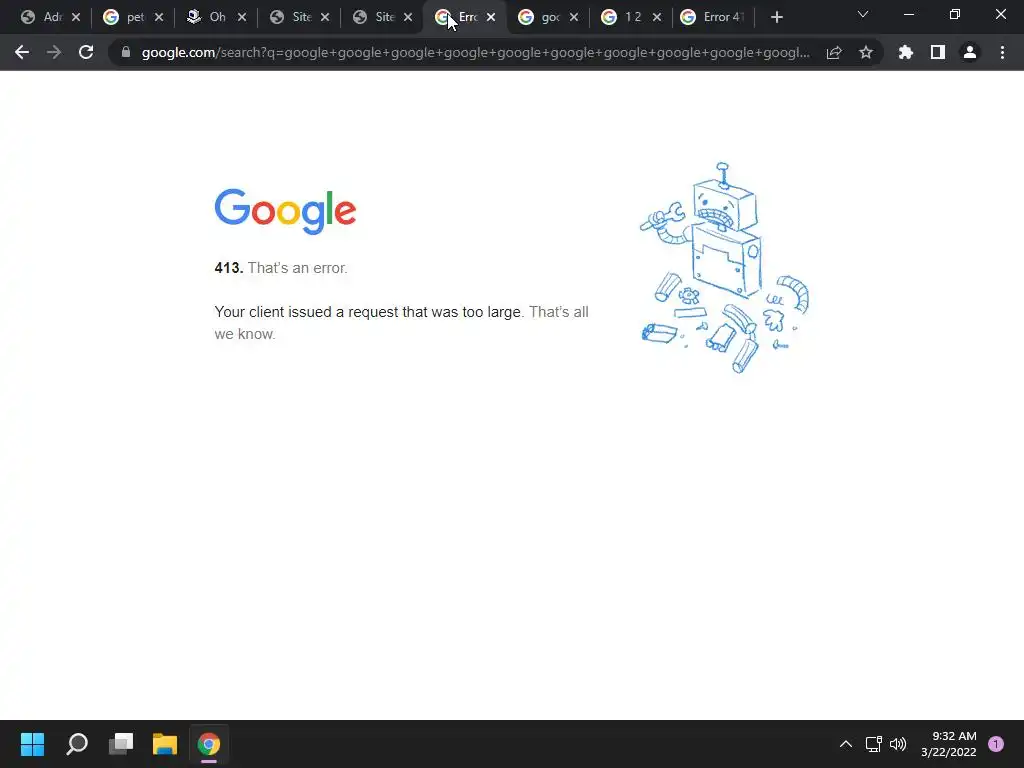1024x768 pixels.
Task: Reload the current page
Action: pos(86,52)
